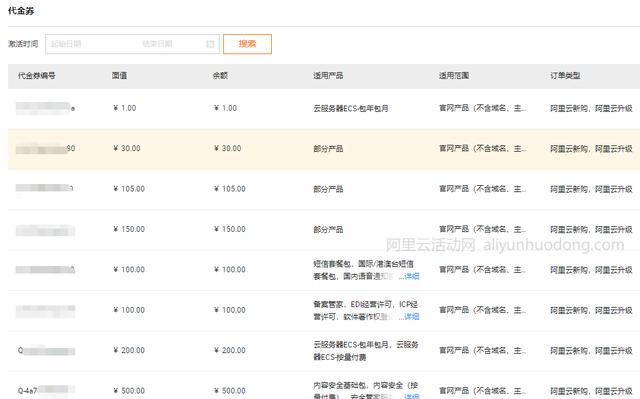Focus the 结束日期 end date input

(157, 44)
